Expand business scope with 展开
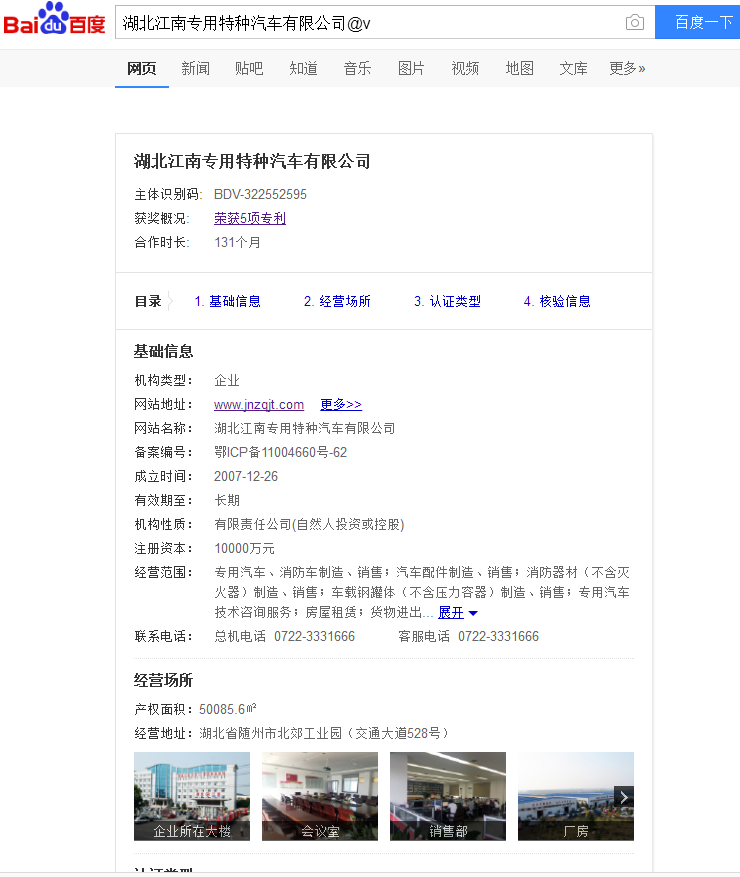Viewport: 740px width, 877px height. click(x=457, y=612)
